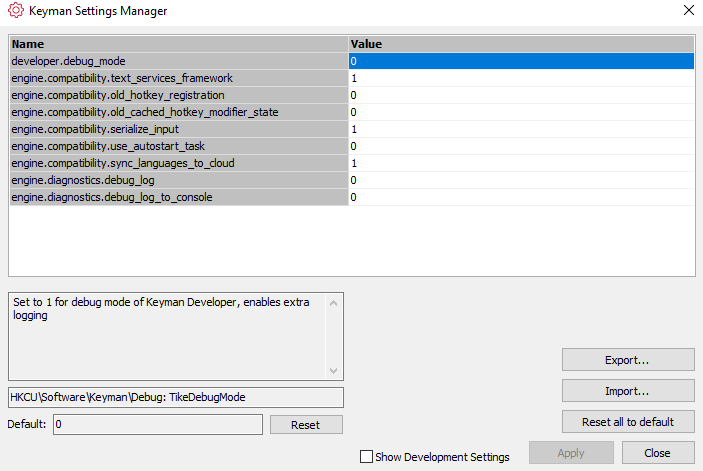Screen dimensions: 703x471
Task: Click the Reset button beside Default field
Action: coord(306,424)
